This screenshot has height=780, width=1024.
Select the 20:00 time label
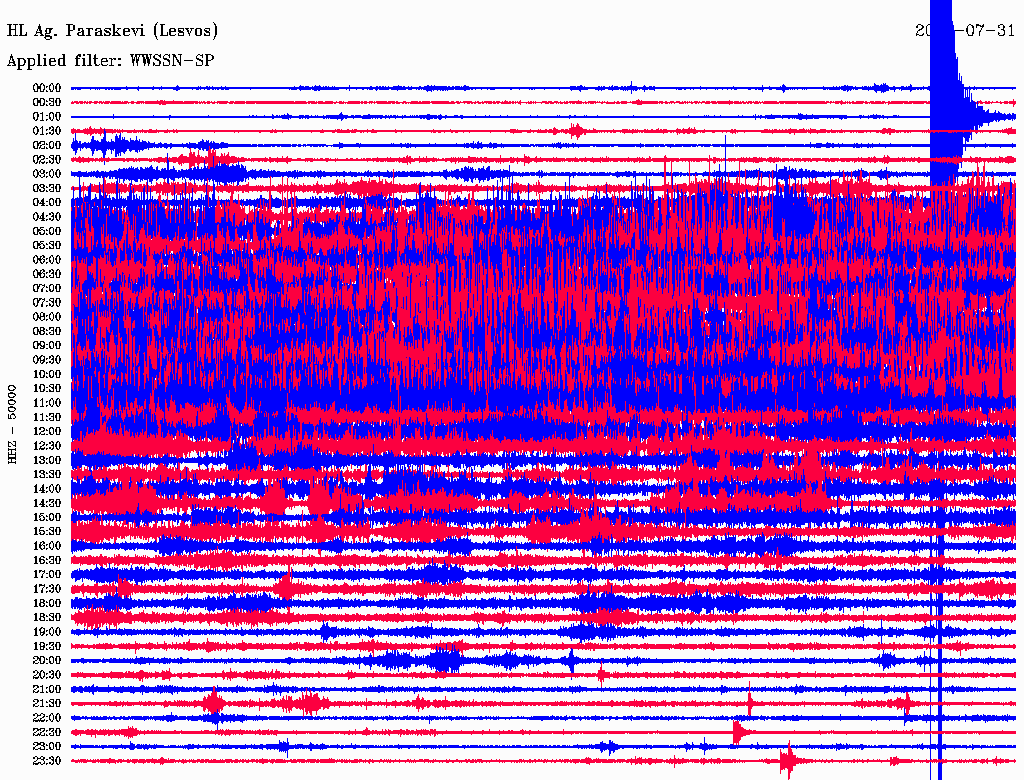pyautogui.click(x=47, y=660)
